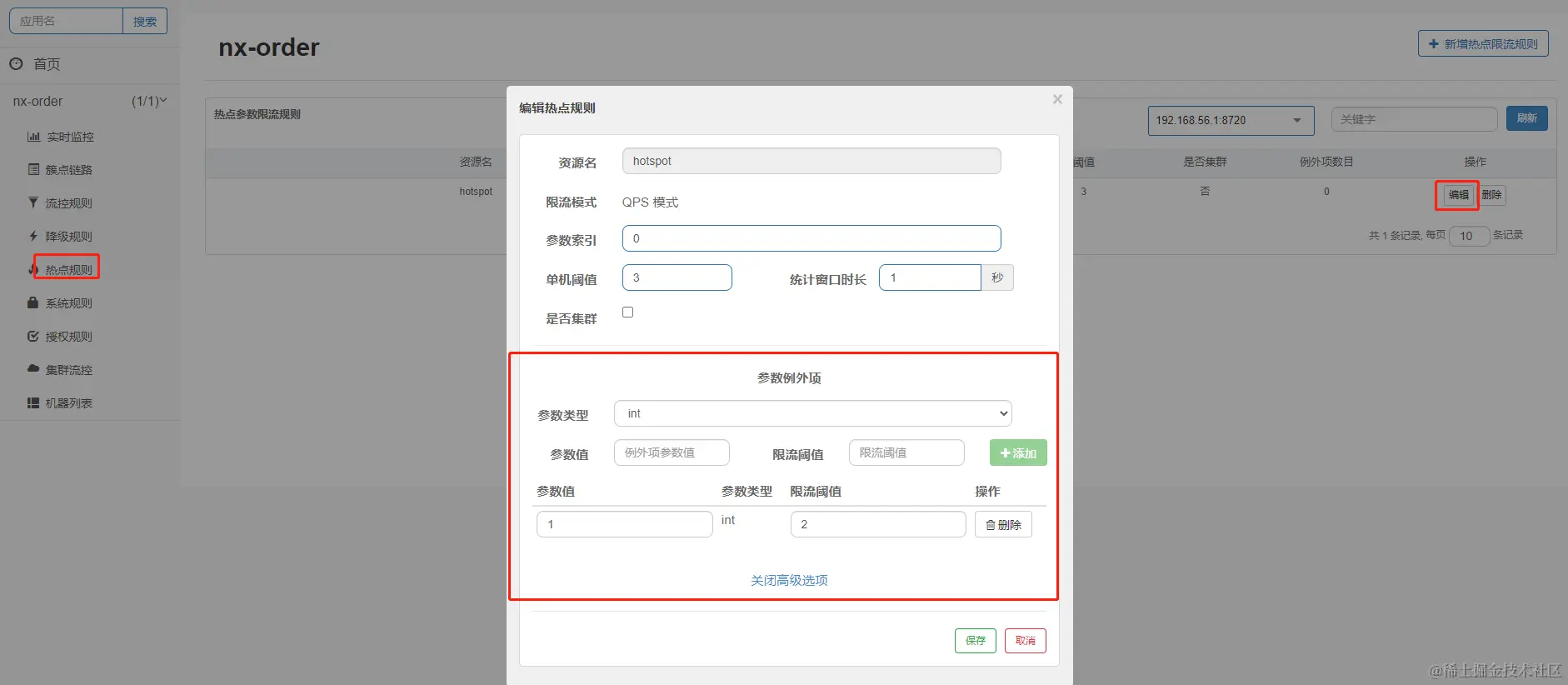Click the cloud icon for 集群流控
Image resolution: width=1568 pixels, height=685 pixels.
tap(33, 368)
